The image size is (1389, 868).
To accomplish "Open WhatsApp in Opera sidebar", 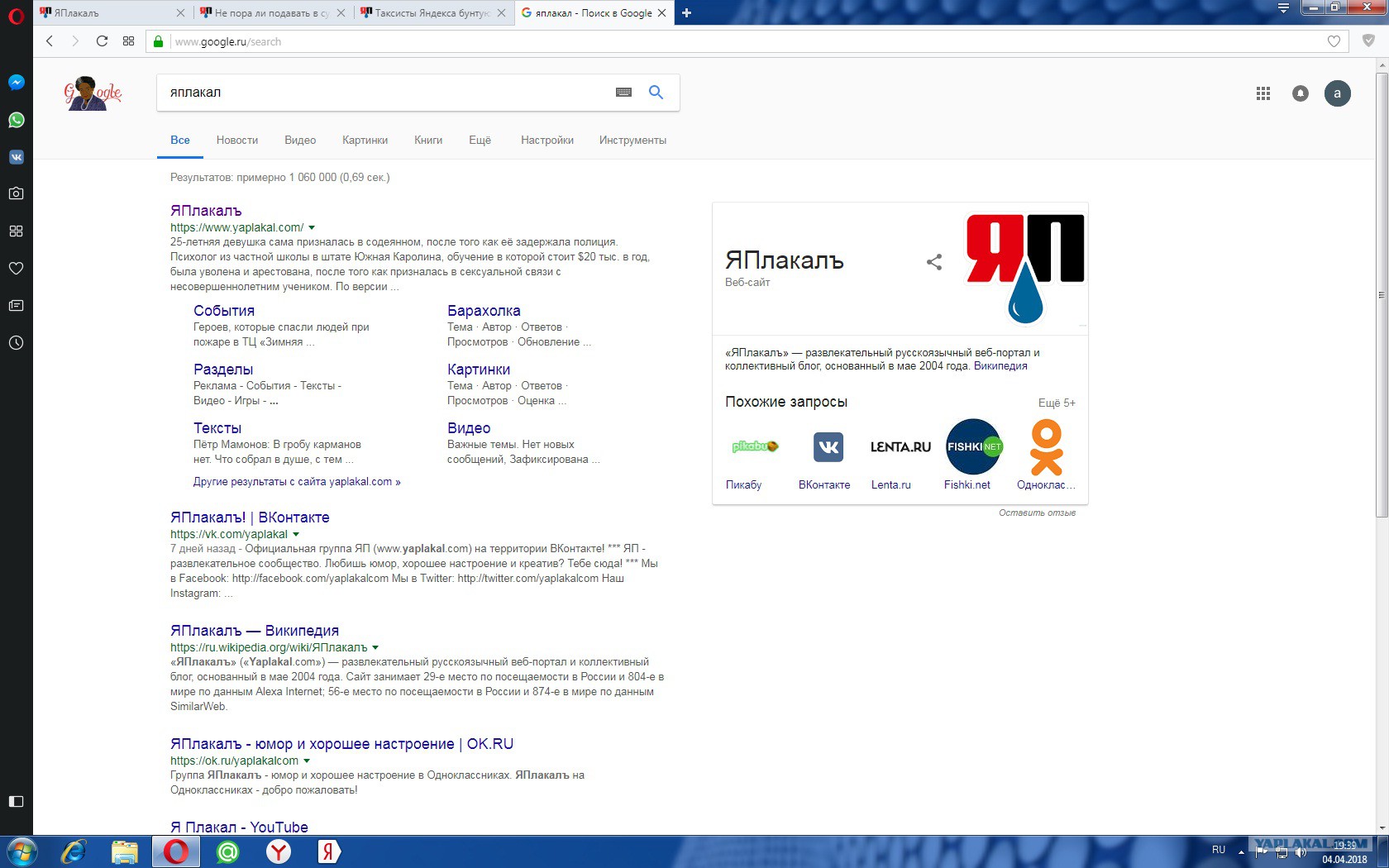I will (16, 120).
